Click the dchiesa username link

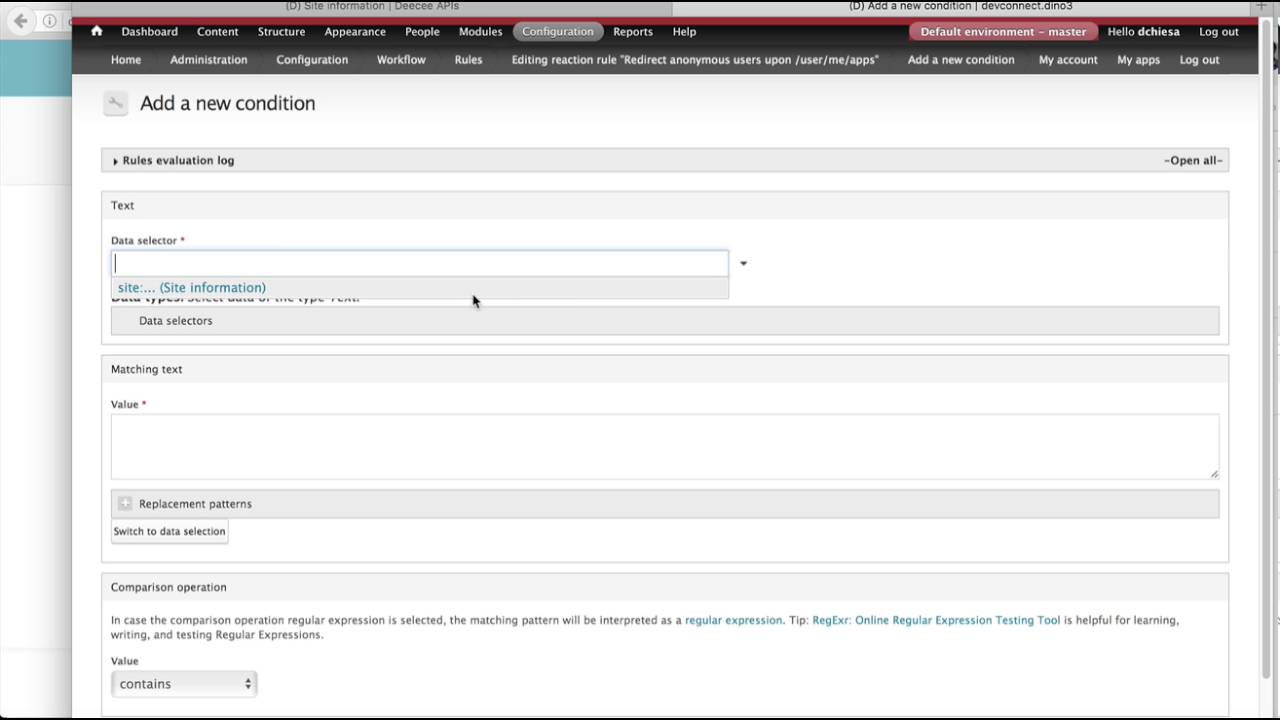[1159, 31]
